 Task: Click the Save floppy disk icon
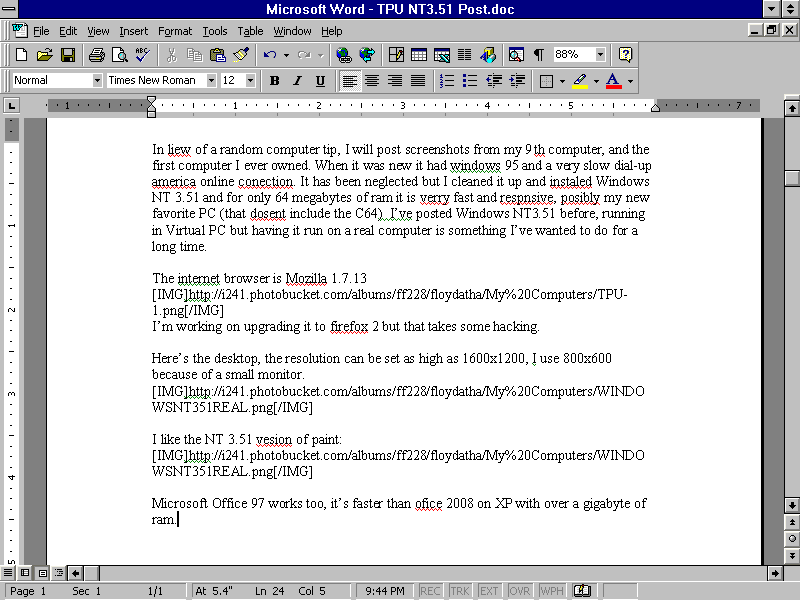coord(68,55)
